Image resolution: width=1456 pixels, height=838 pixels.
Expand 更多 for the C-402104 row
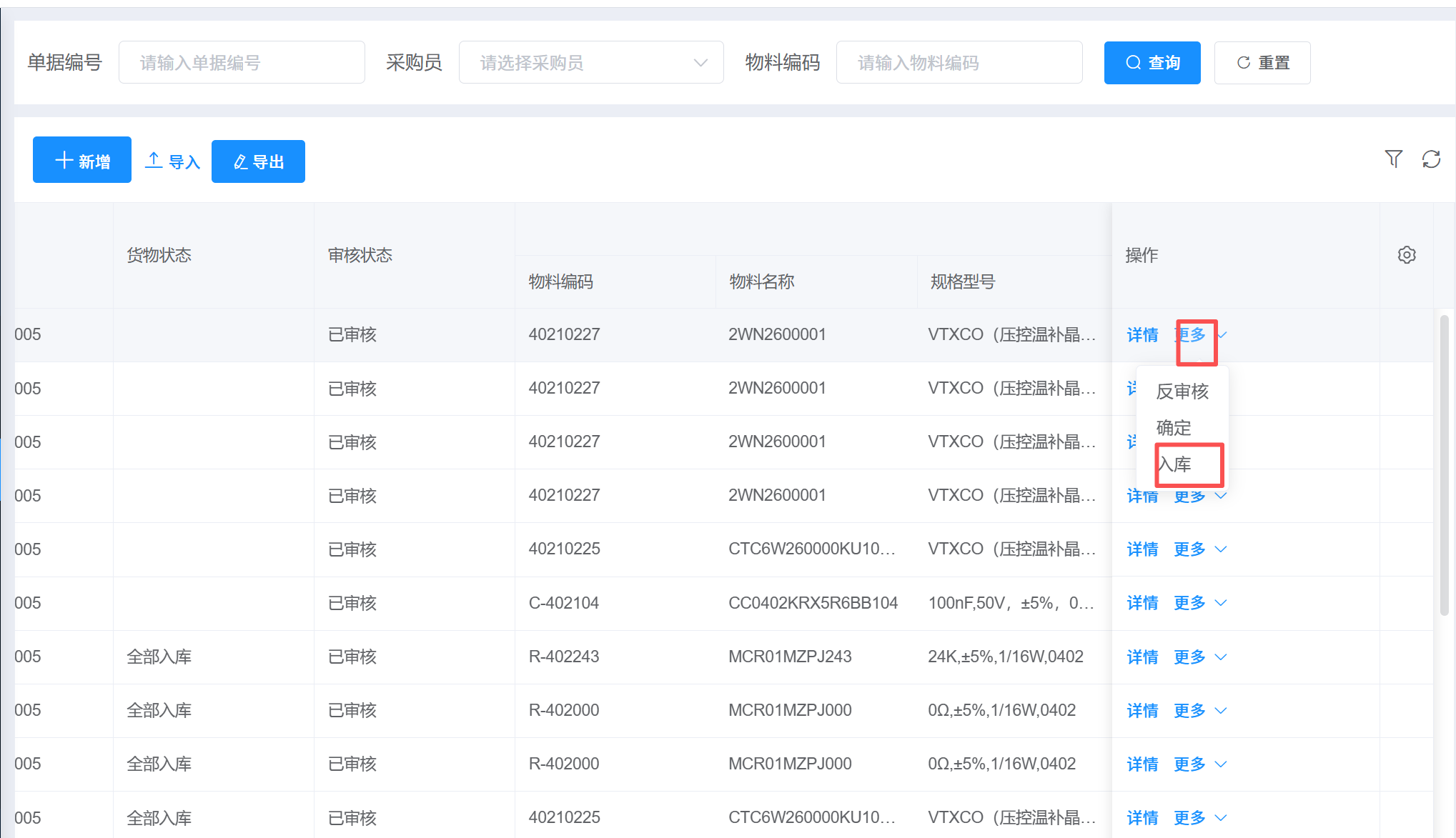pos(1199,603)
